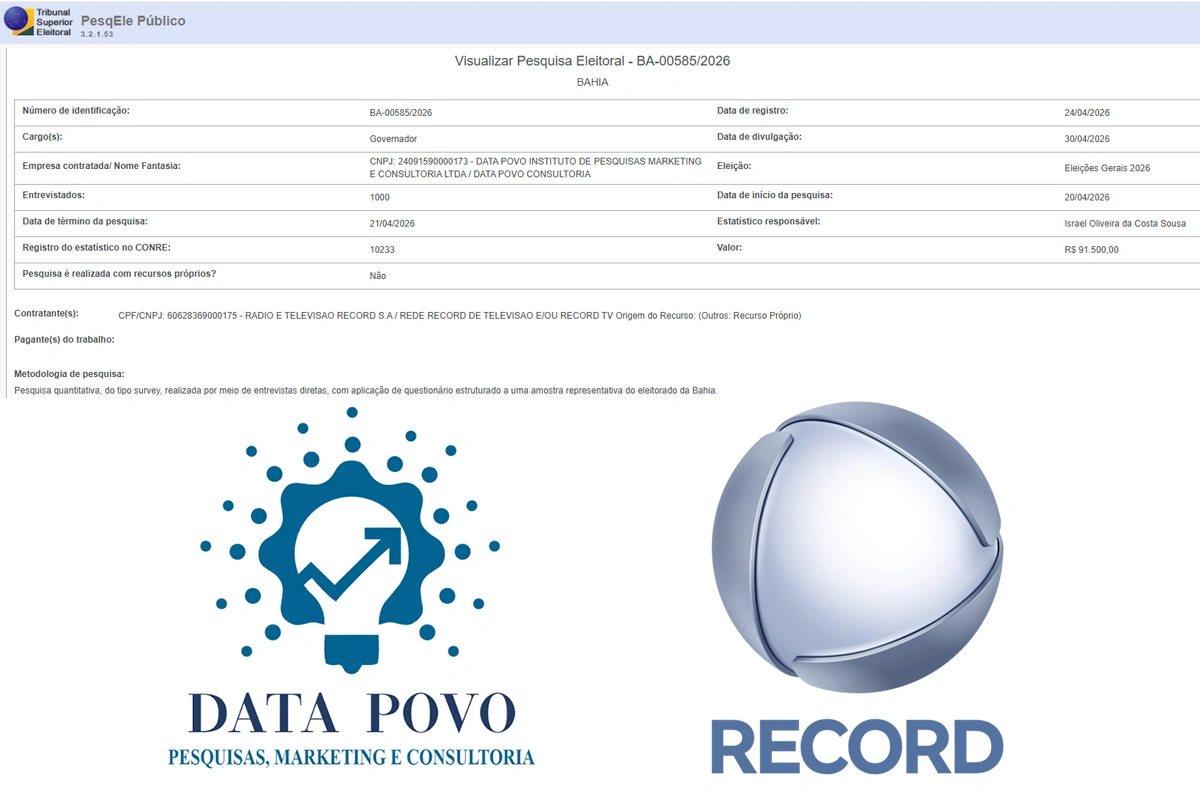Open the Visualizar Pesquisa Eleitoral BA-00585/2026 title

point(594,60)
